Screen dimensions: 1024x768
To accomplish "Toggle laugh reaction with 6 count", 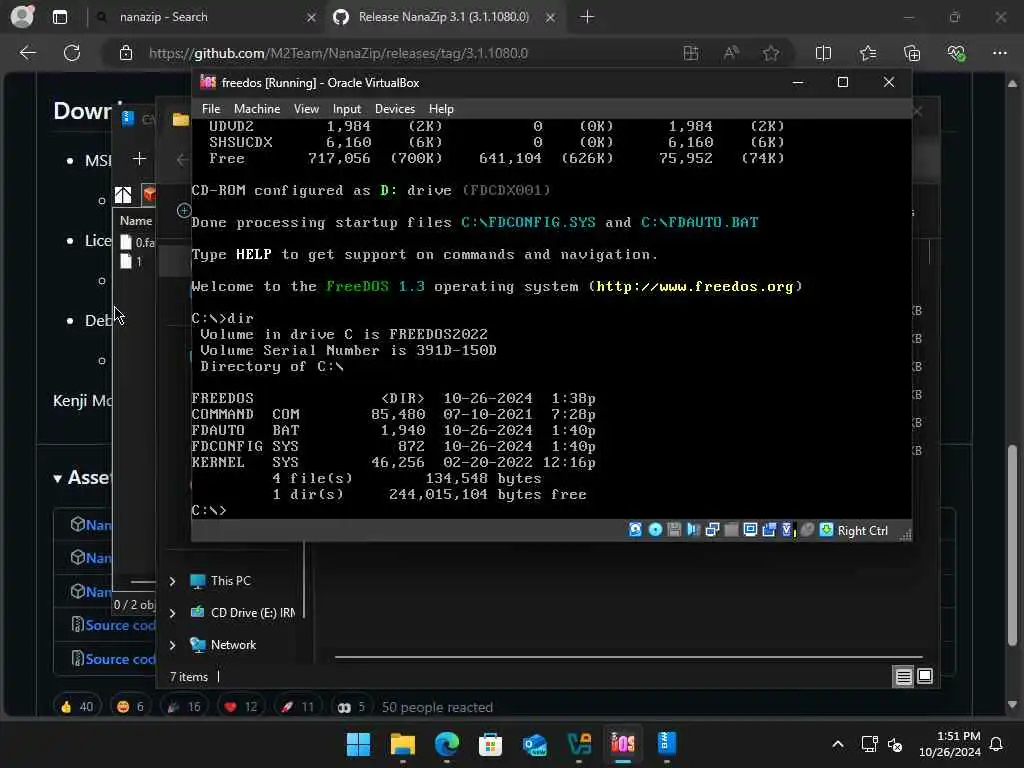I will [131, 707].
